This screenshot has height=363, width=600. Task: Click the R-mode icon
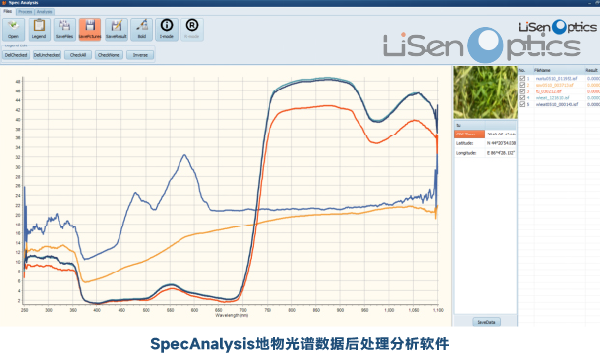pyautogui.click(x=192, y=29)
